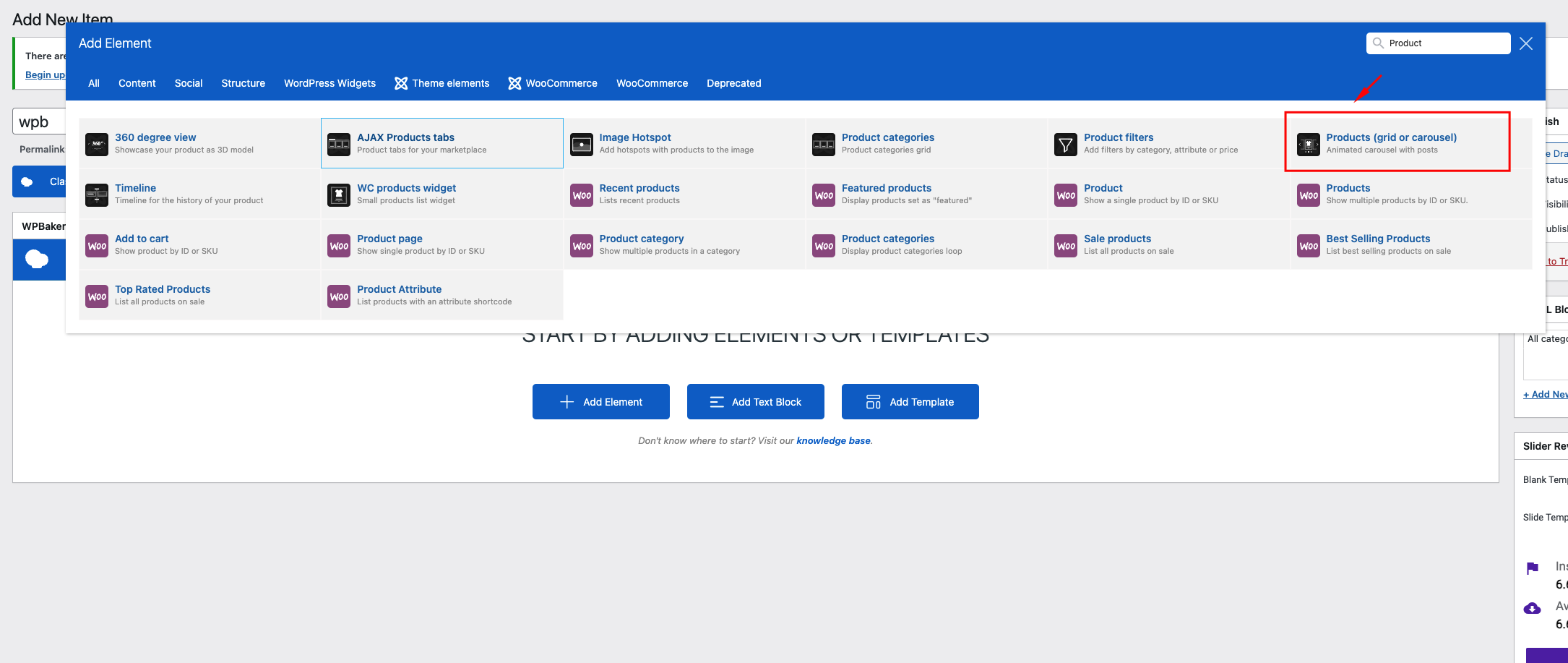
Task: Click the template icon on Add Template button
Action: [x=874, y=402]
